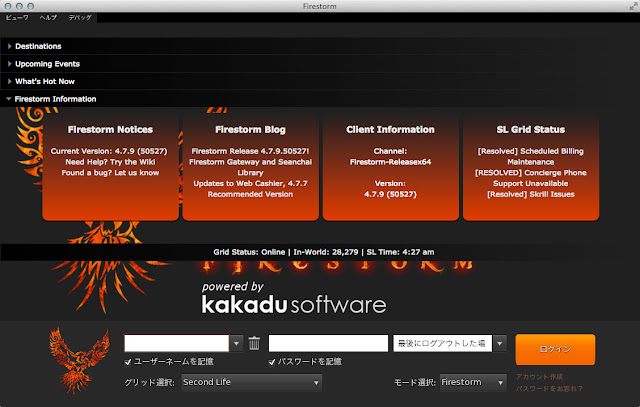Open the デバッグ menu
The width and height of the screenshot is (640, 407).
pyautogui.click(x=80, y=18)
